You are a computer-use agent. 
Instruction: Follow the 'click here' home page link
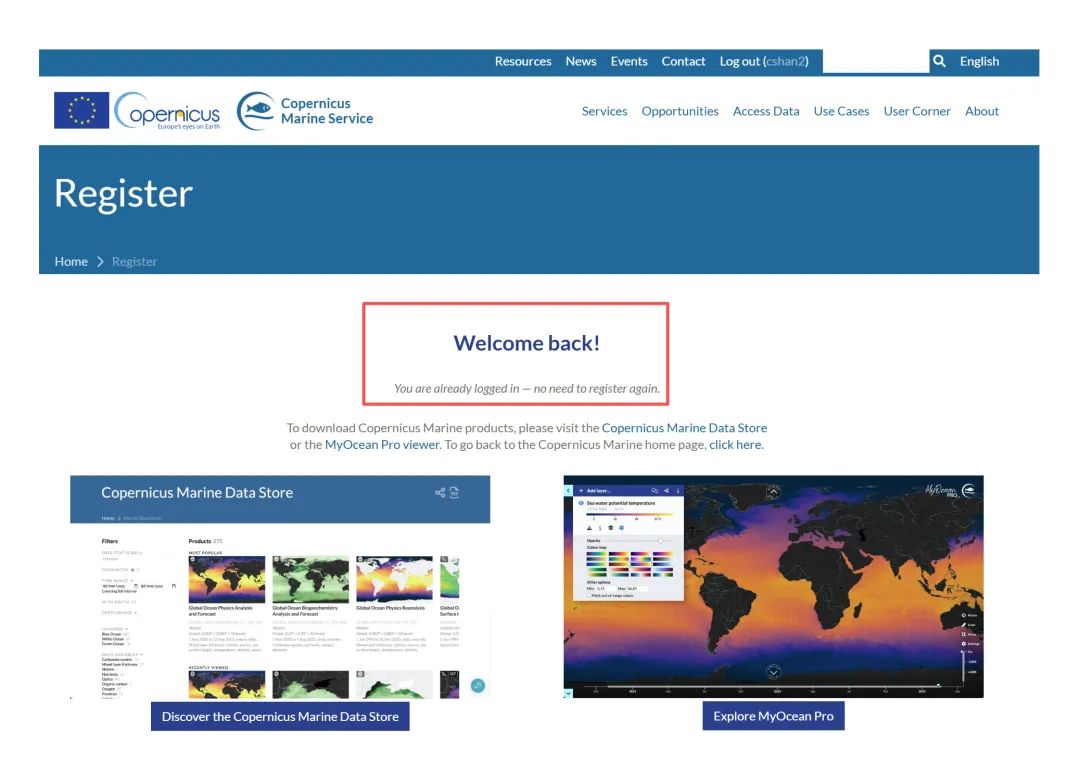(735, 444)
